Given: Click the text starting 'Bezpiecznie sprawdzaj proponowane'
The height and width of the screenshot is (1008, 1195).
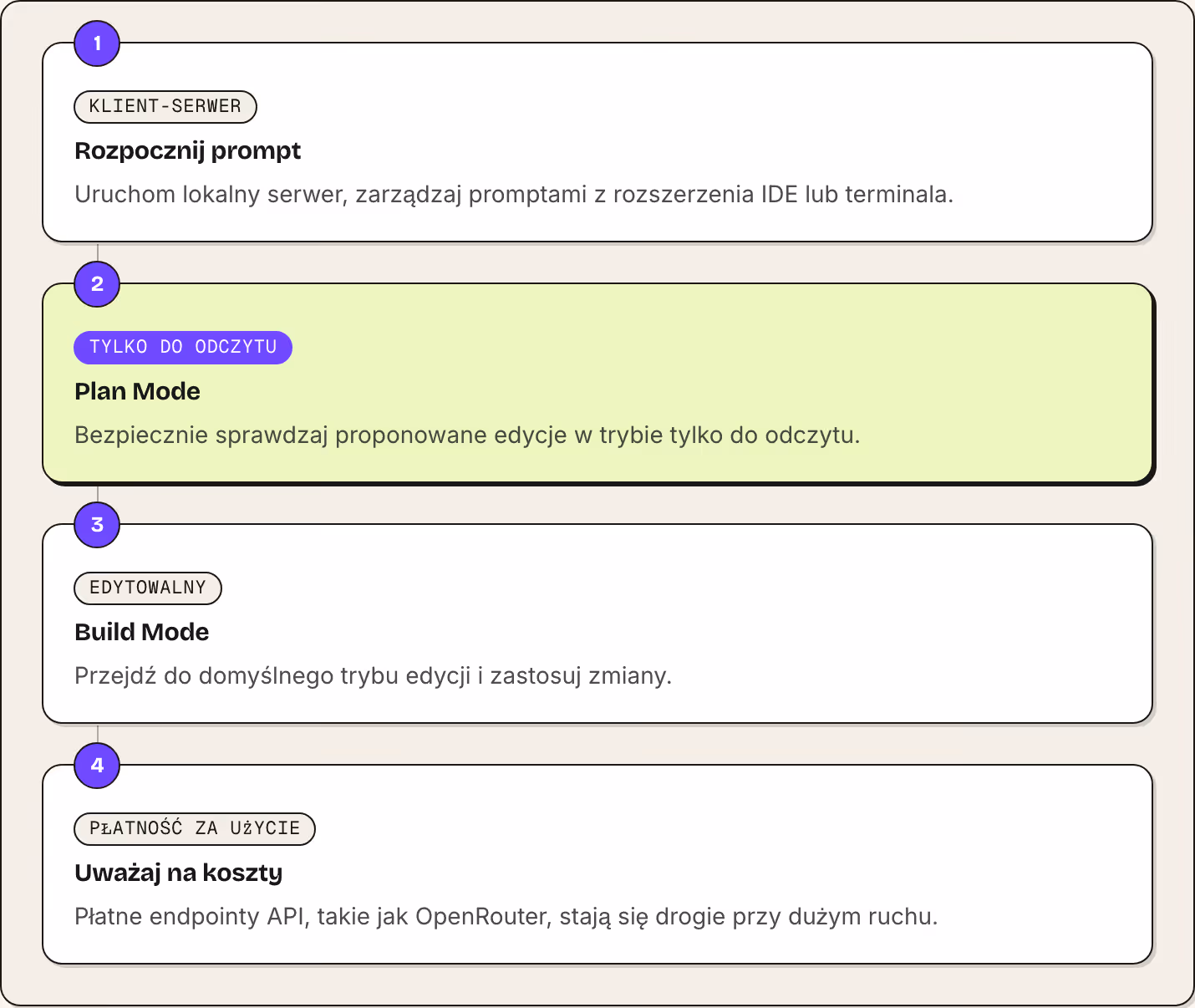Looking at the screenshot, I should (x=467, y=435).
